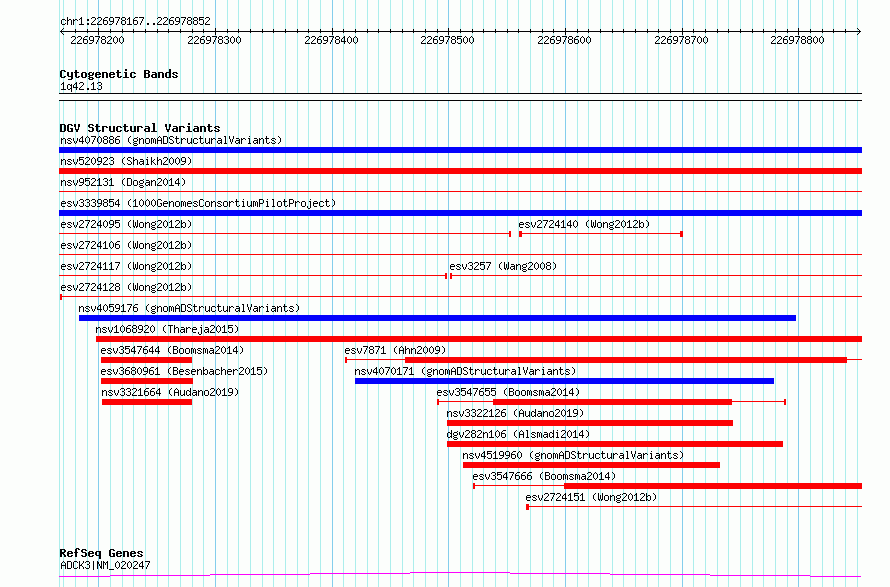Select esv2724095 (Wong2012b) label
Image resolution: width=890 pixels, height=587 pixels.
click(x=126, y=224)
